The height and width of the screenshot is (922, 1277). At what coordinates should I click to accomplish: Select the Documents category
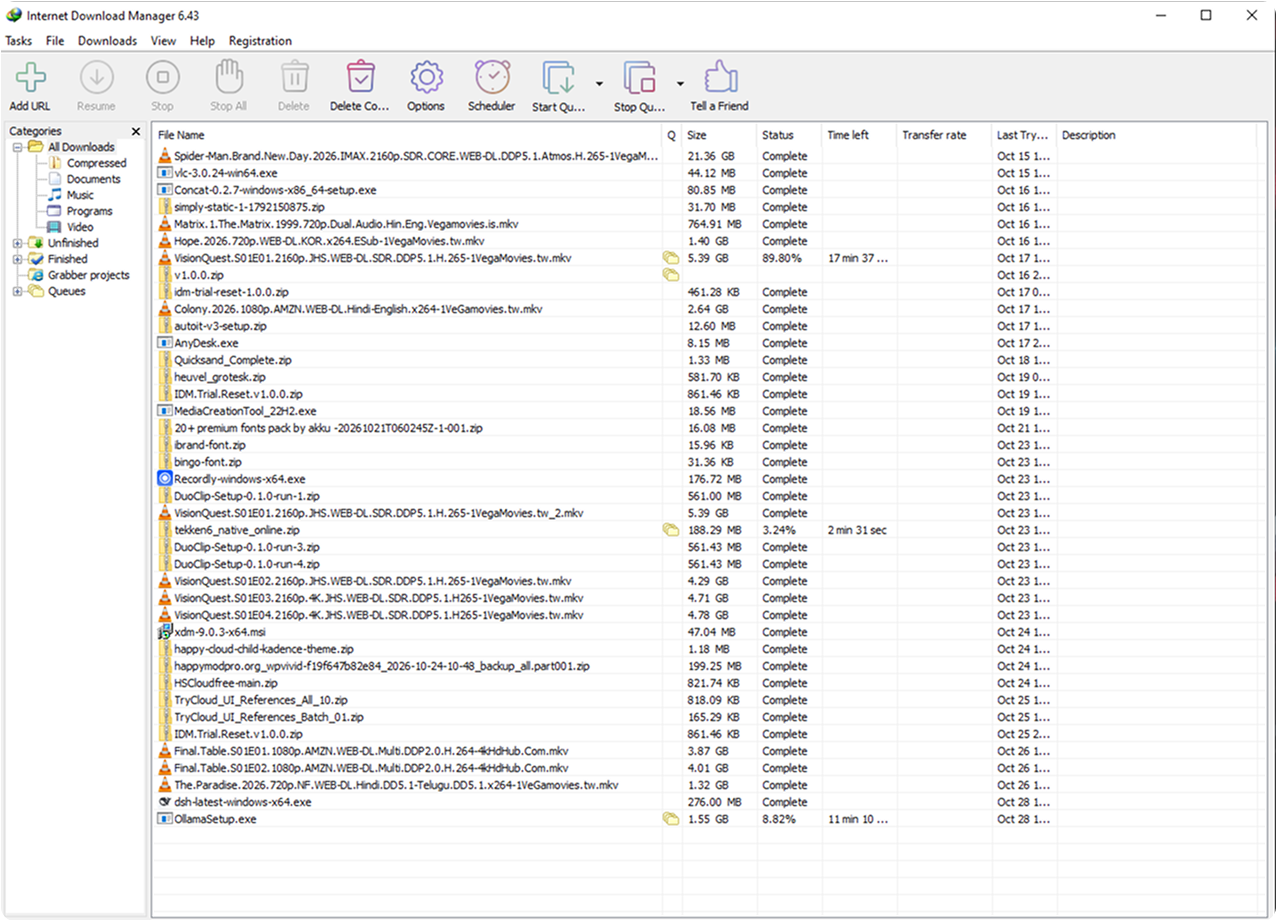pos(94,179)
